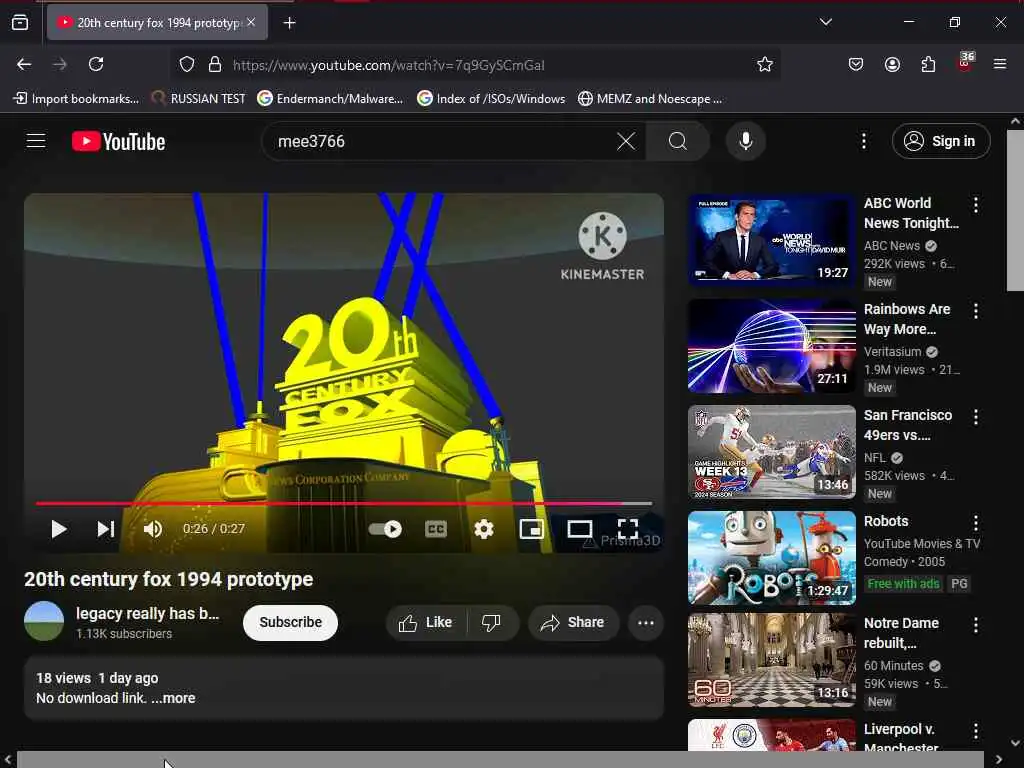
Task: Open a new tab with plus
Action: click(289, 23)
